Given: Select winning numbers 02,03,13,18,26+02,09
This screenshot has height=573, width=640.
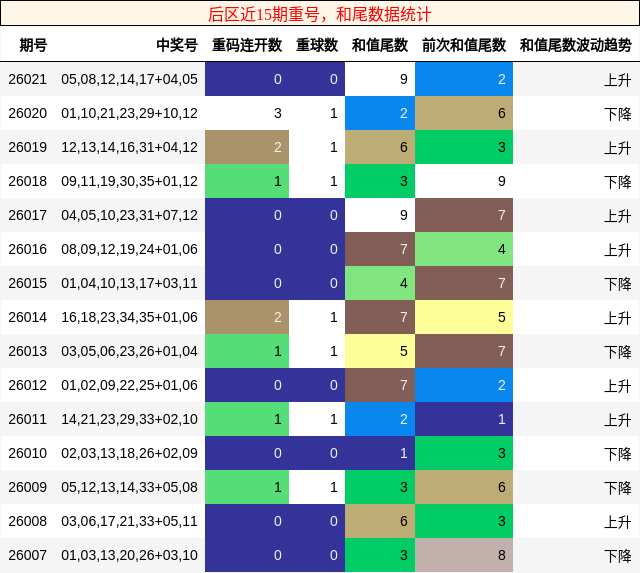Looking at the screenshot, I should click(129, 453).
